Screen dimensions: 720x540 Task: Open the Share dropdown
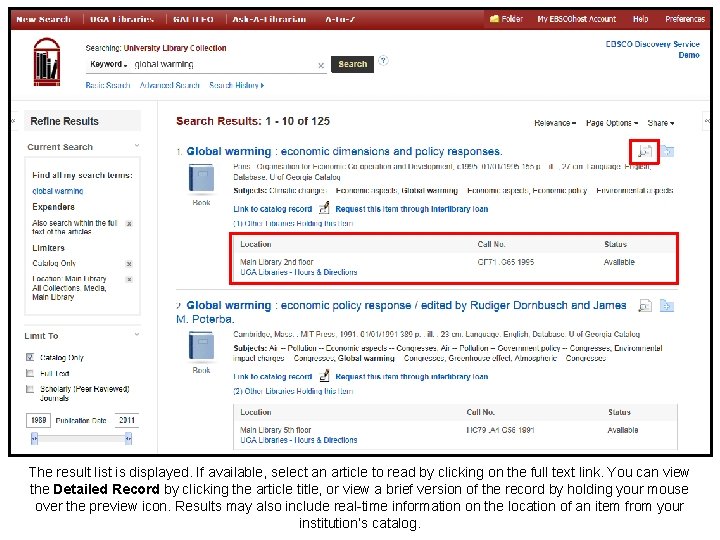pos(660,123)
